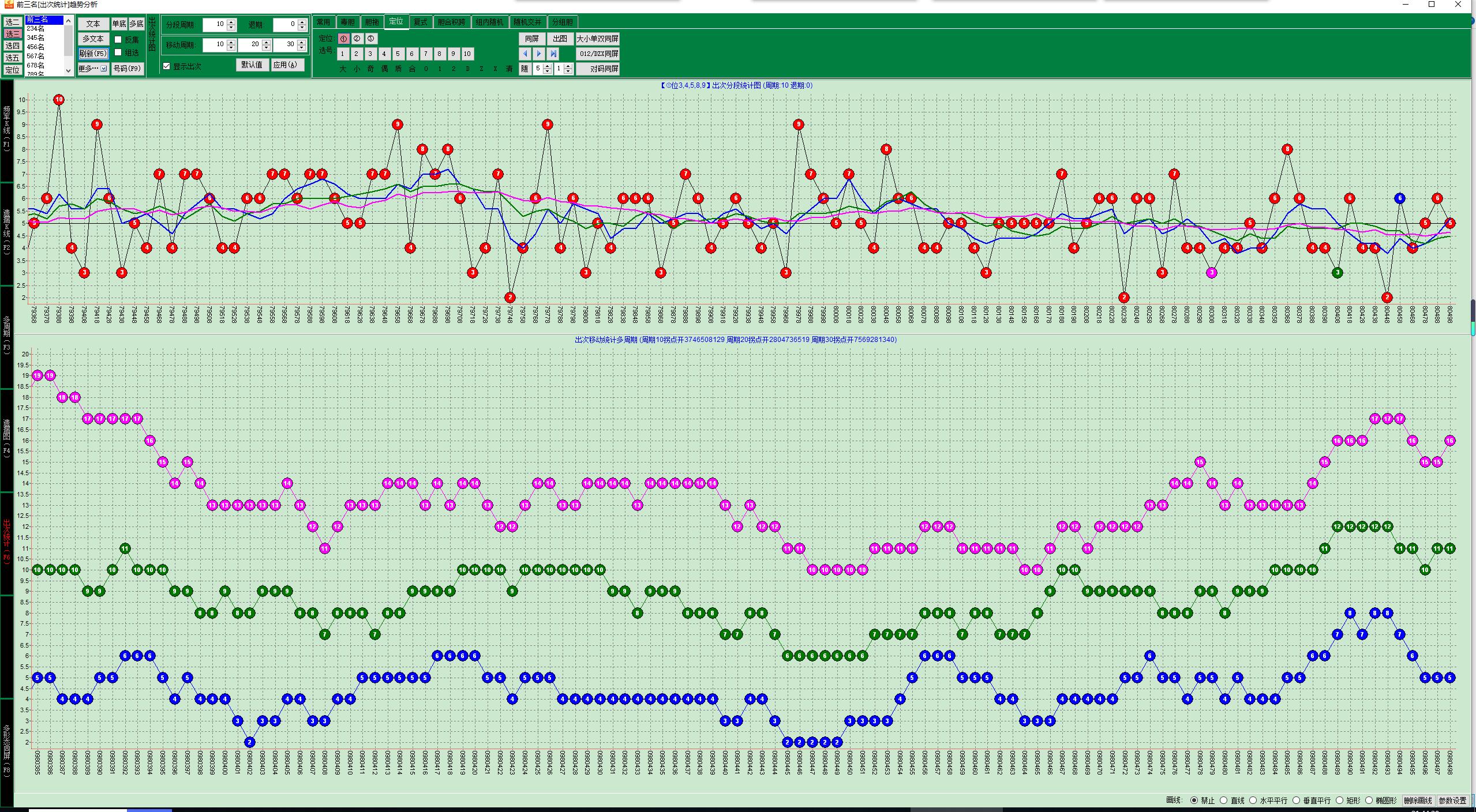Viewport: 1476px width, 812px height.
Task: Switch to the 复式 tab
Action: [420, 22]
